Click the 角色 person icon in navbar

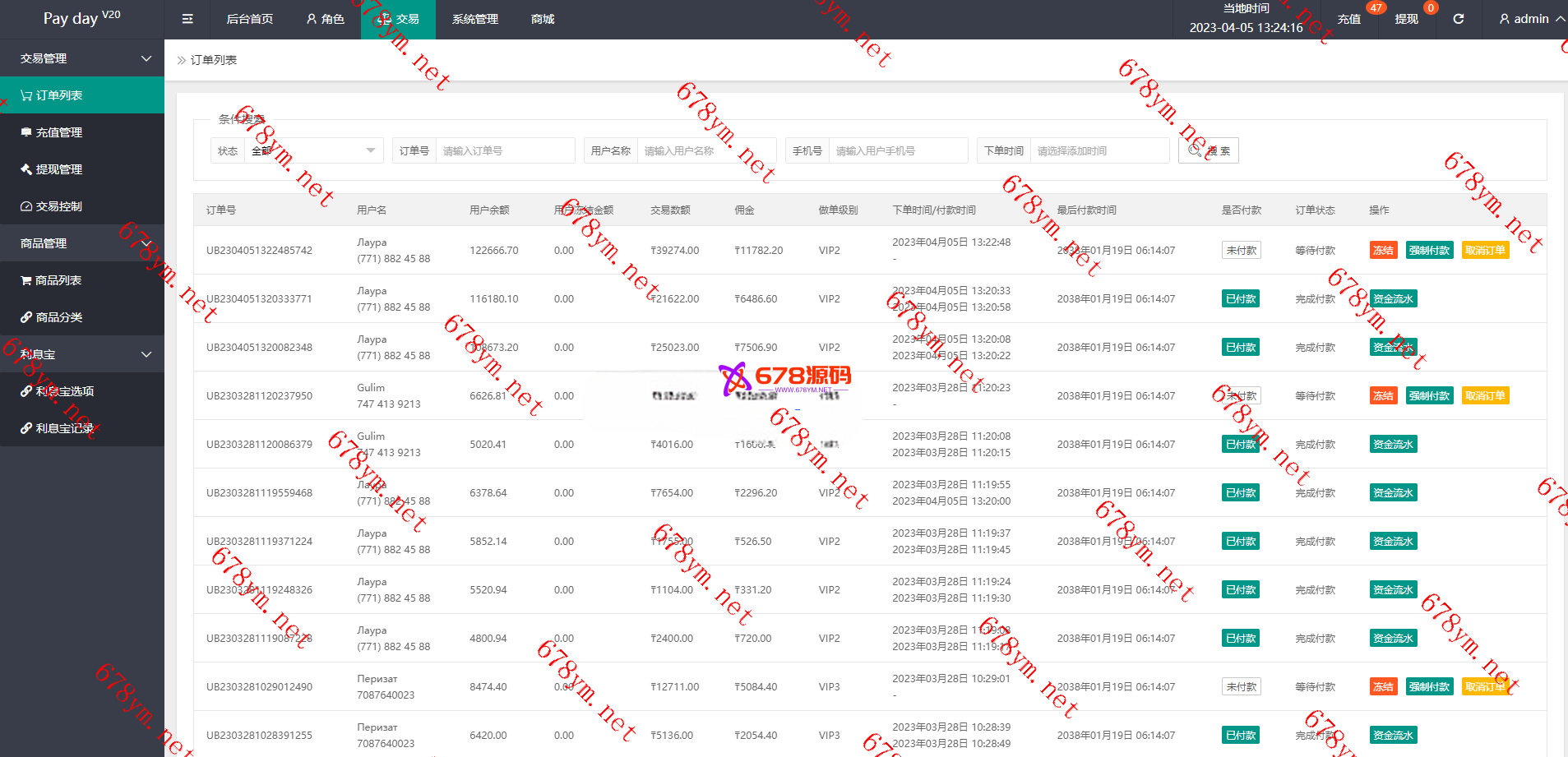pos(312,19)
